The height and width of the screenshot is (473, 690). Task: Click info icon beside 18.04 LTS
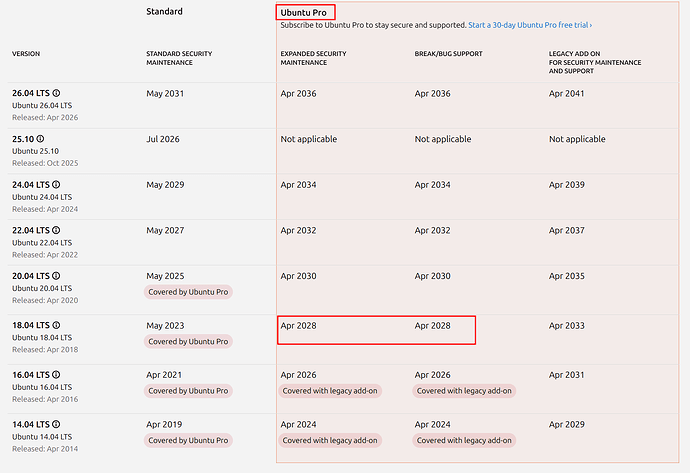pos(56,325)
